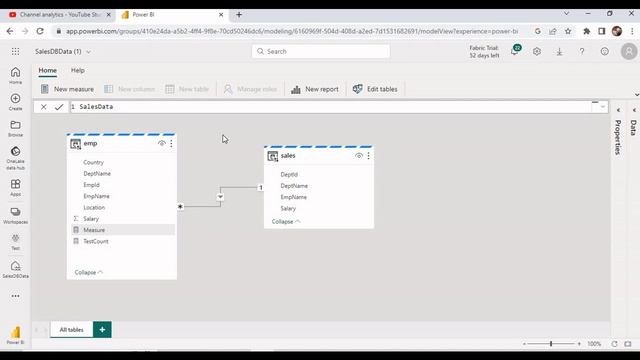640x360 pixels.
Task: Open browser extensions puzzle icon
Action: click(x=587, y=31)
